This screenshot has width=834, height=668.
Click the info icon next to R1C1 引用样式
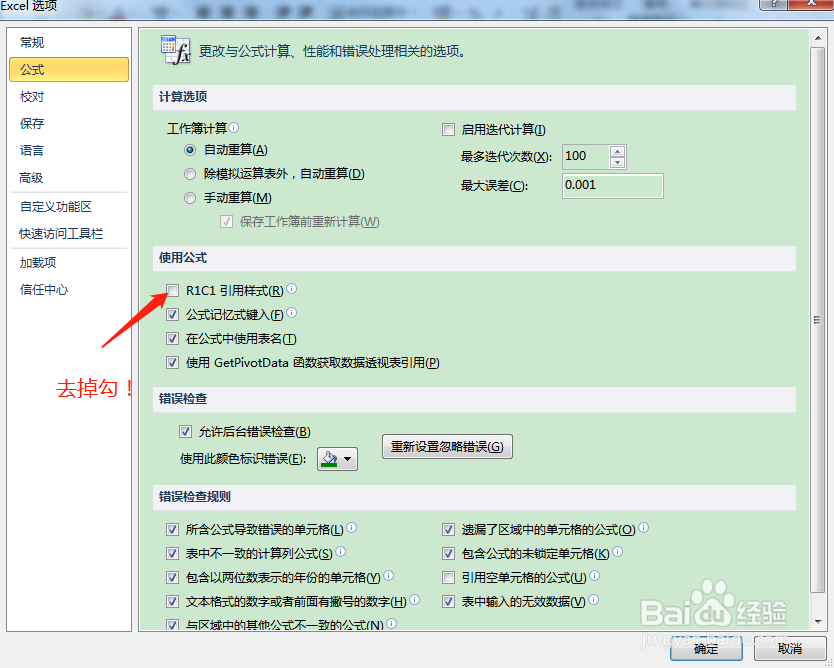pos(291,290)
